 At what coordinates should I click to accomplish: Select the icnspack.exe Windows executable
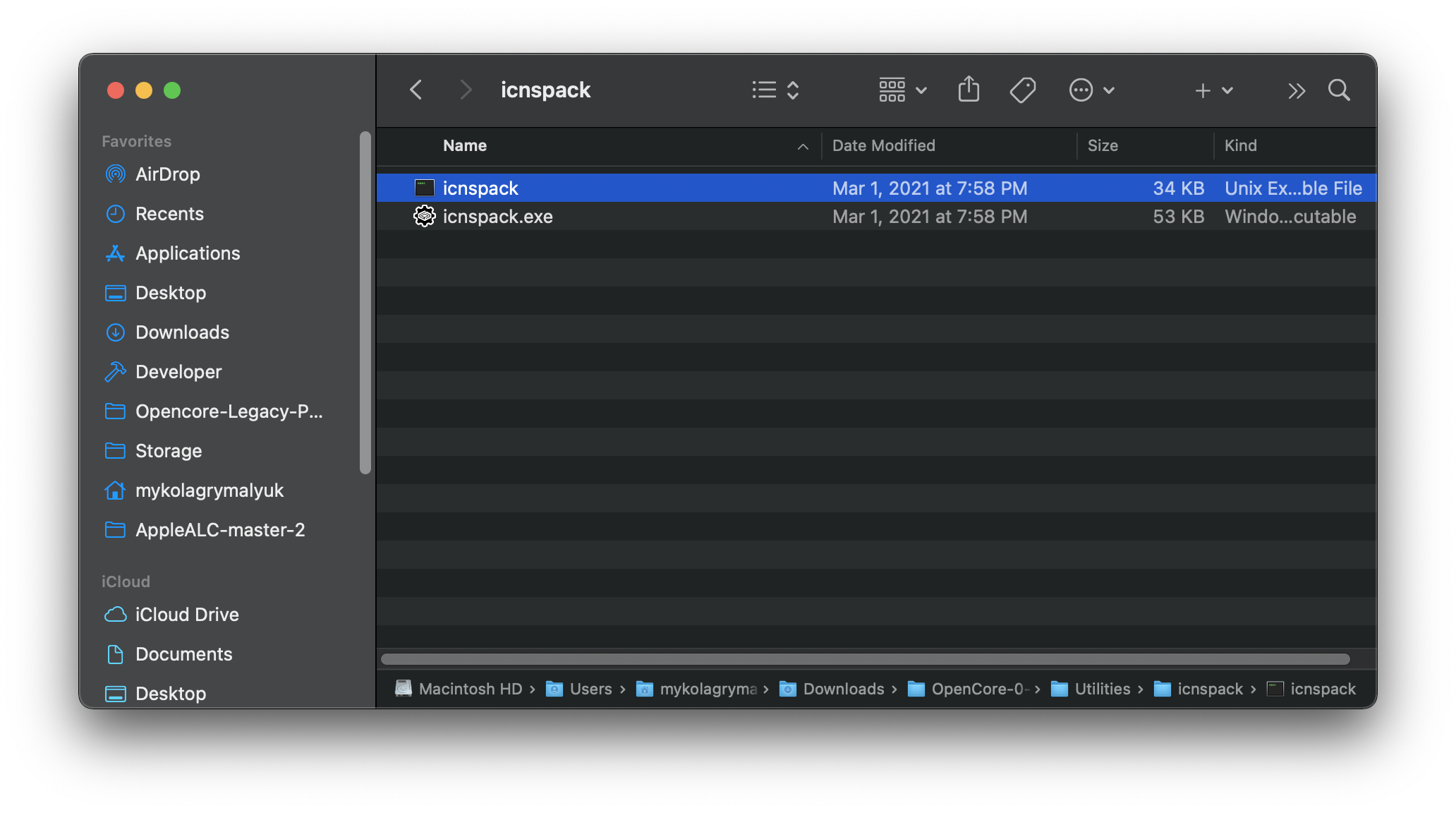(x=497, y=216)
